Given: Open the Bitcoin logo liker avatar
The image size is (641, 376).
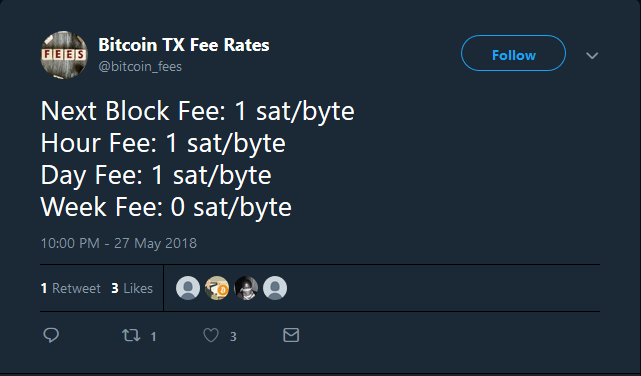Looking at the screenshot, I should pos(217,288).
